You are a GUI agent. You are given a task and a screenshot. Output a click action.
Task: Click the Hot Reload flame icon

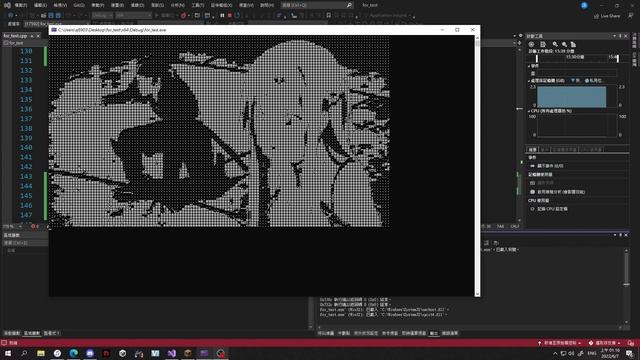(183, 16)
